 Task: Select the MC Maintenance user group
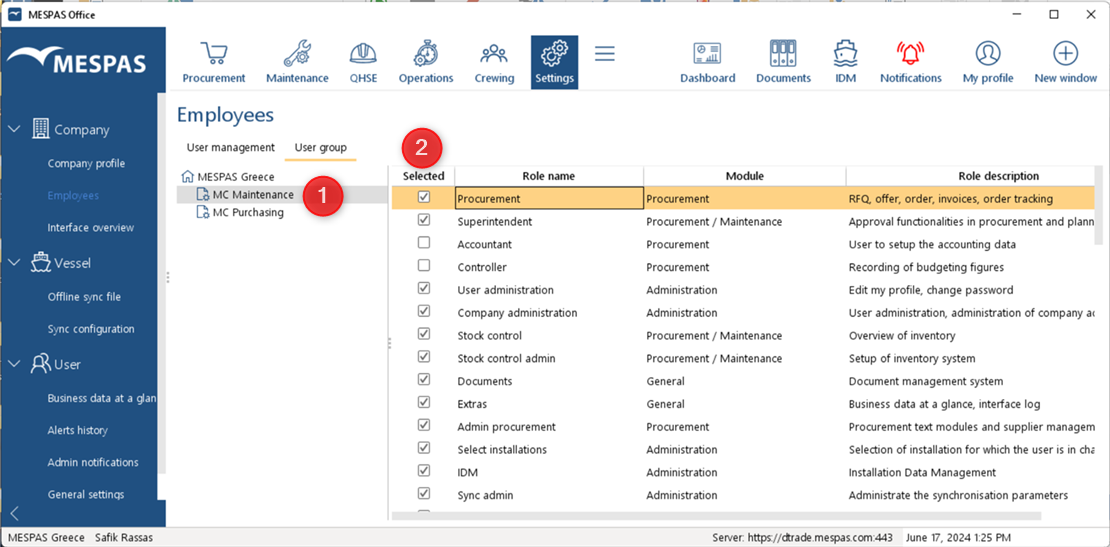(246, 195)
